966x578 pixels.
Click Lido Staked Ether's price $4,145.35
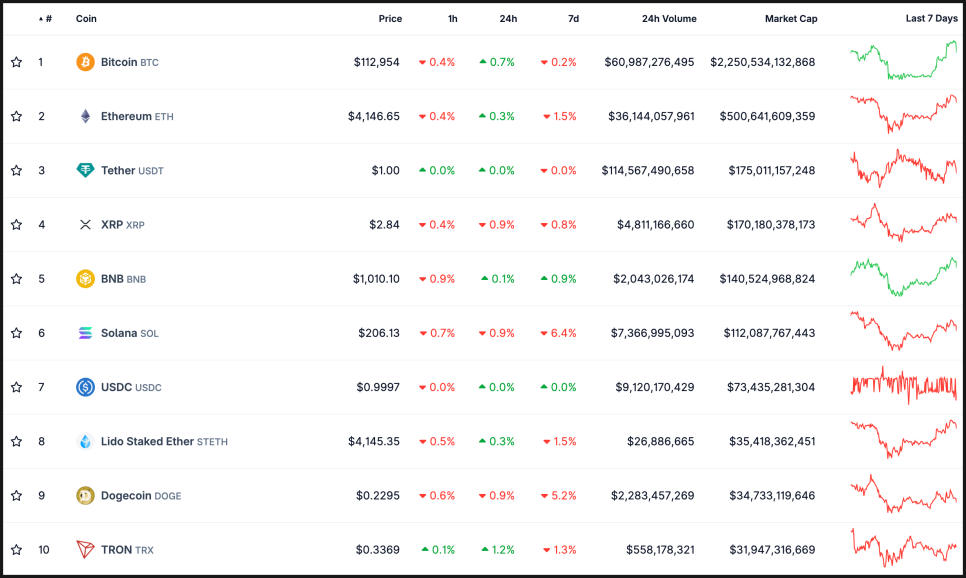pos(373,441)
